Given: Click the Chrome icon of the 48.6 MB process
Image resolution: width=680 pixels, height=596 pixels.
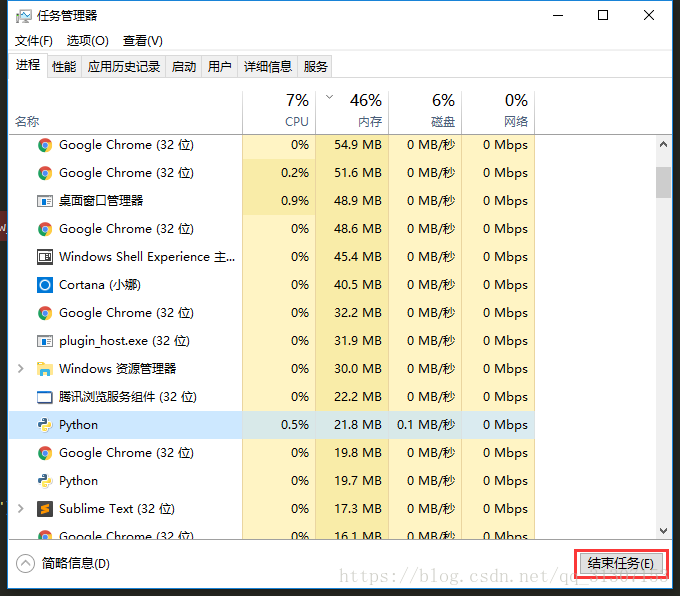Looking at the screenshot, I should [45, 229].
